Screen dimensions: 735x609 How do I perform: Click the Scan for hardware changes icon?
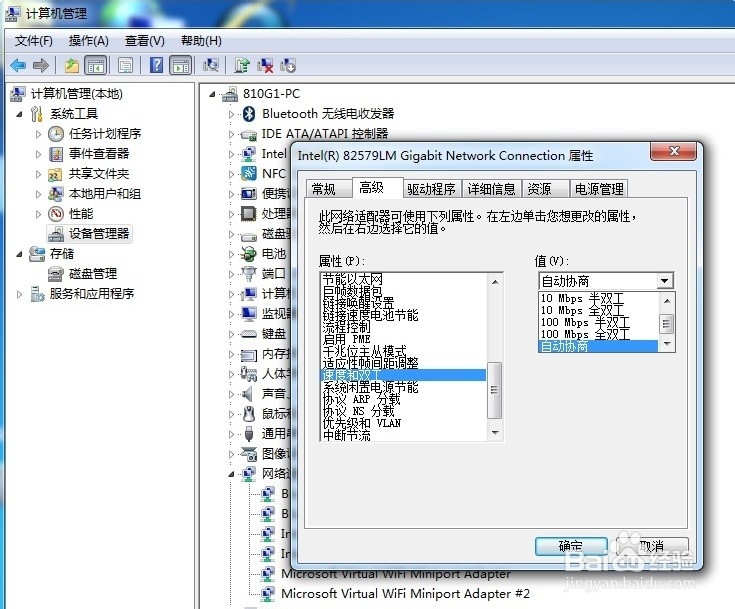click(x=211, y=65)
